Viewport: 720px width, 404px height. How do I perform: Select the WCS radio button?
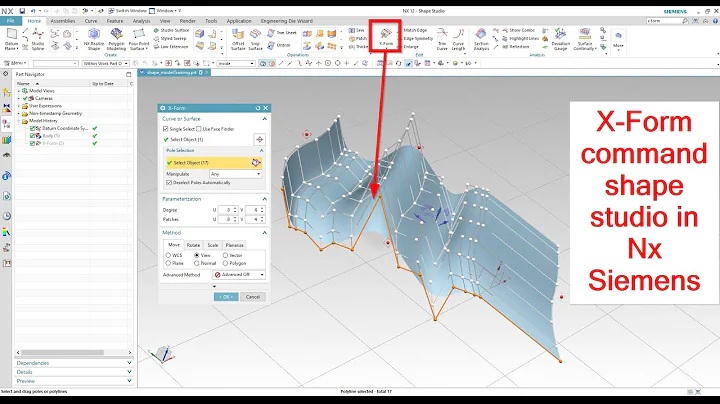[x=168, y=255]
